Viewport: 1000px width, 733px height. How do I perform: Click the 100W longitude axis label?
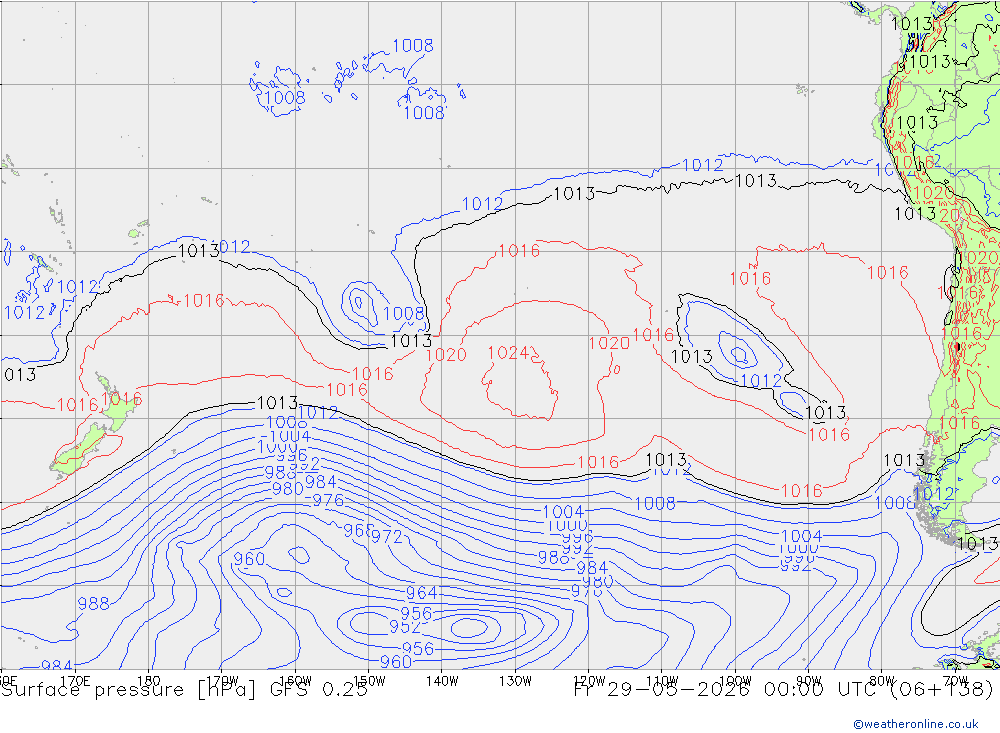coord(735,681)
